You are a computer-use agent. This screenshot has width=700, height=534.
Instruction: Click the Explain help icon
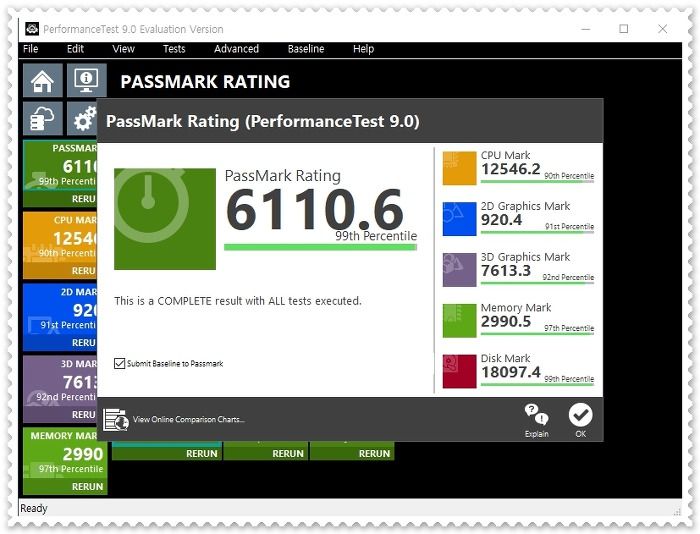[x=537, y=421]
